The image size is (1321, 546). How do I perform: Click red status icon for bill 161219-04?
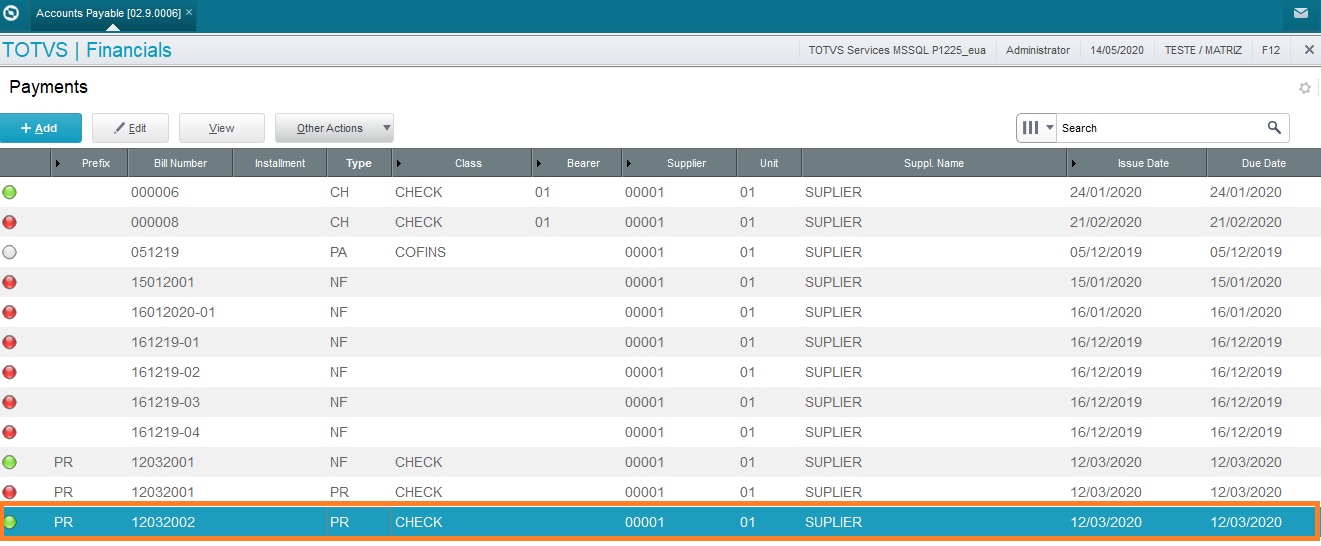tap(10, 432)
